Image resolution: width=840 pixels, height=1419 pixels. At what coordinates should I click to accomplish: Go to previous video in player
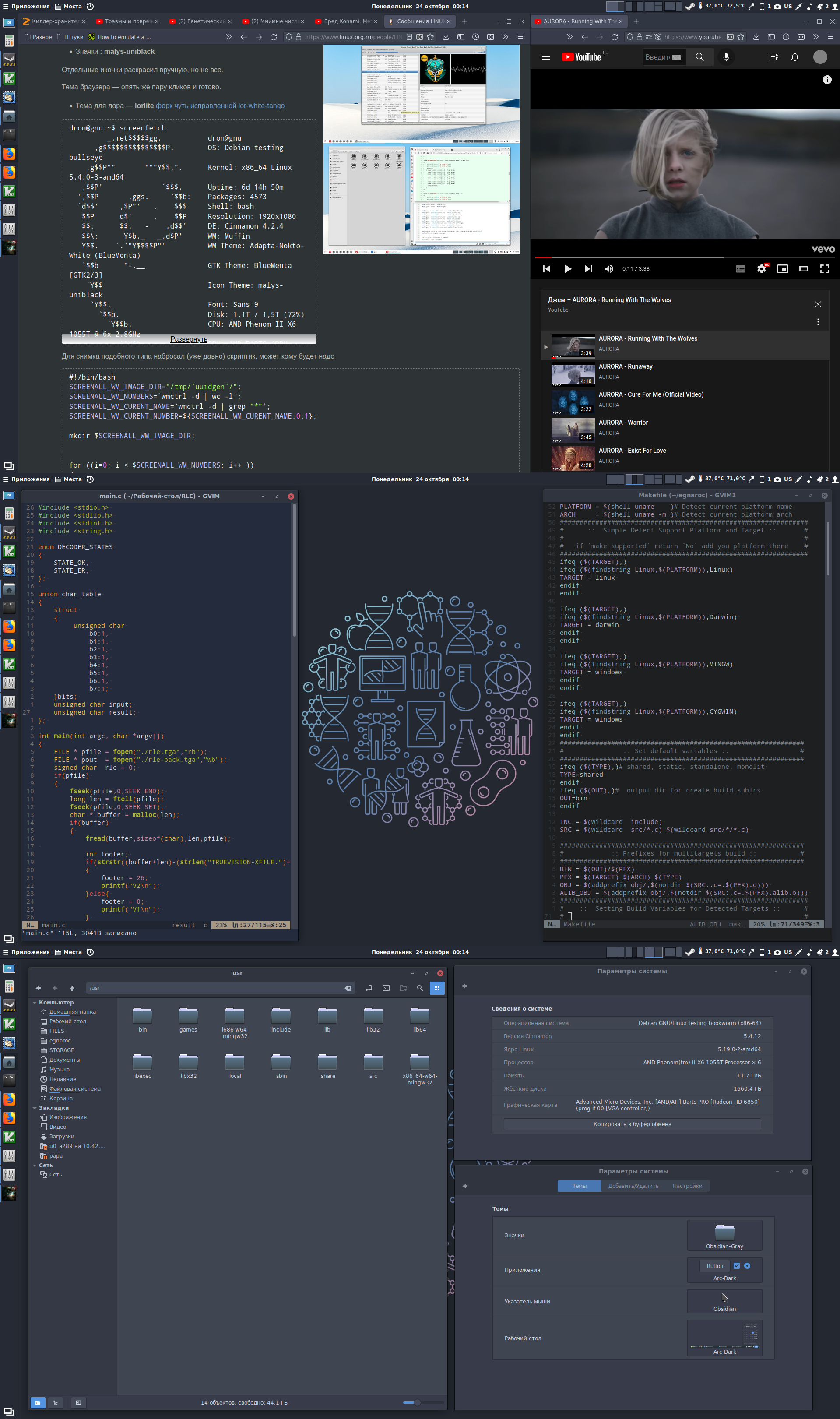pyautogui.click(x=547, y=269)
